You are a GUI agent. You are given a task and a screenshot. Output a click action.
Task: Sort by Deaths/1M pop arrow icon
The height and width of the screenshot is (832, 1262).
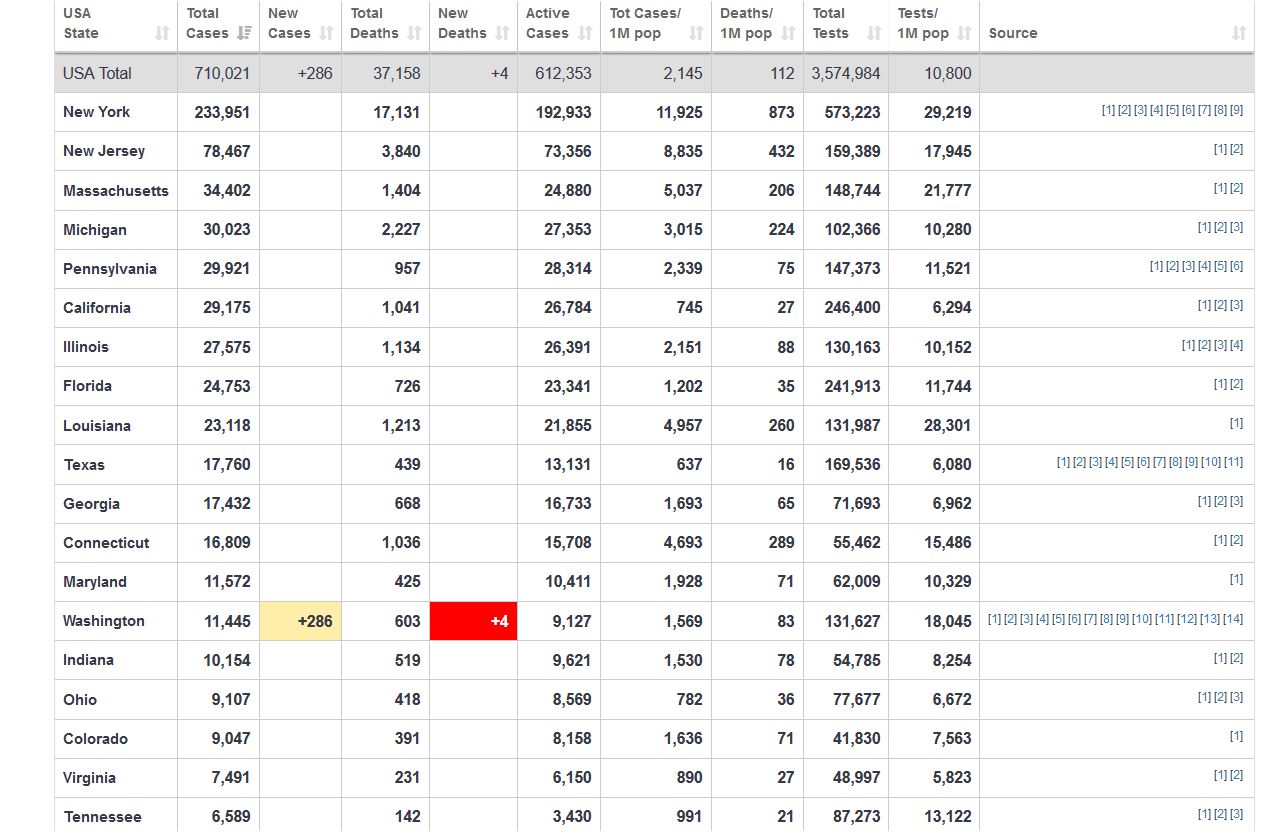(788, 34)
